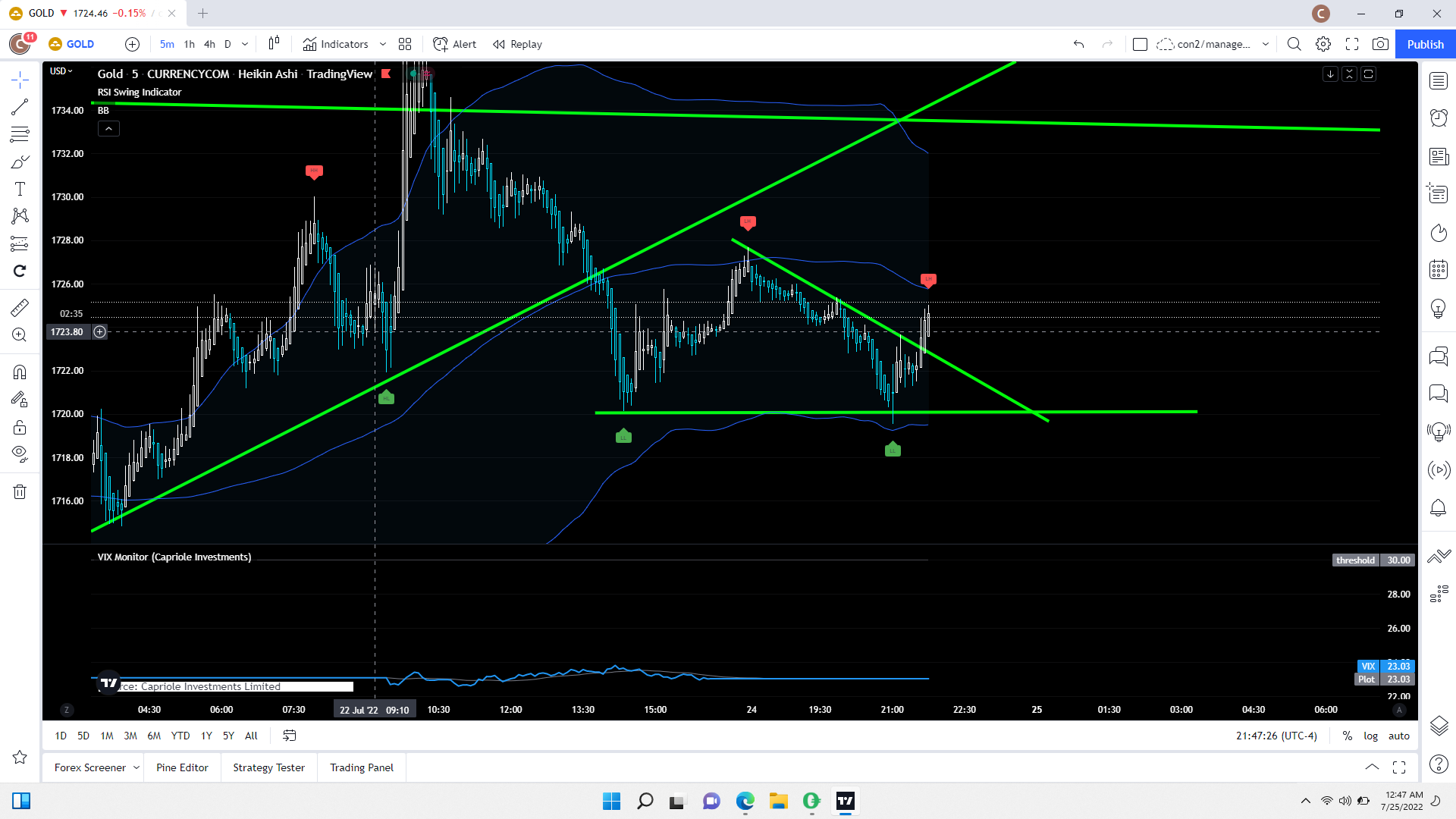Open the Measure ruler tool

pos(20,307)
